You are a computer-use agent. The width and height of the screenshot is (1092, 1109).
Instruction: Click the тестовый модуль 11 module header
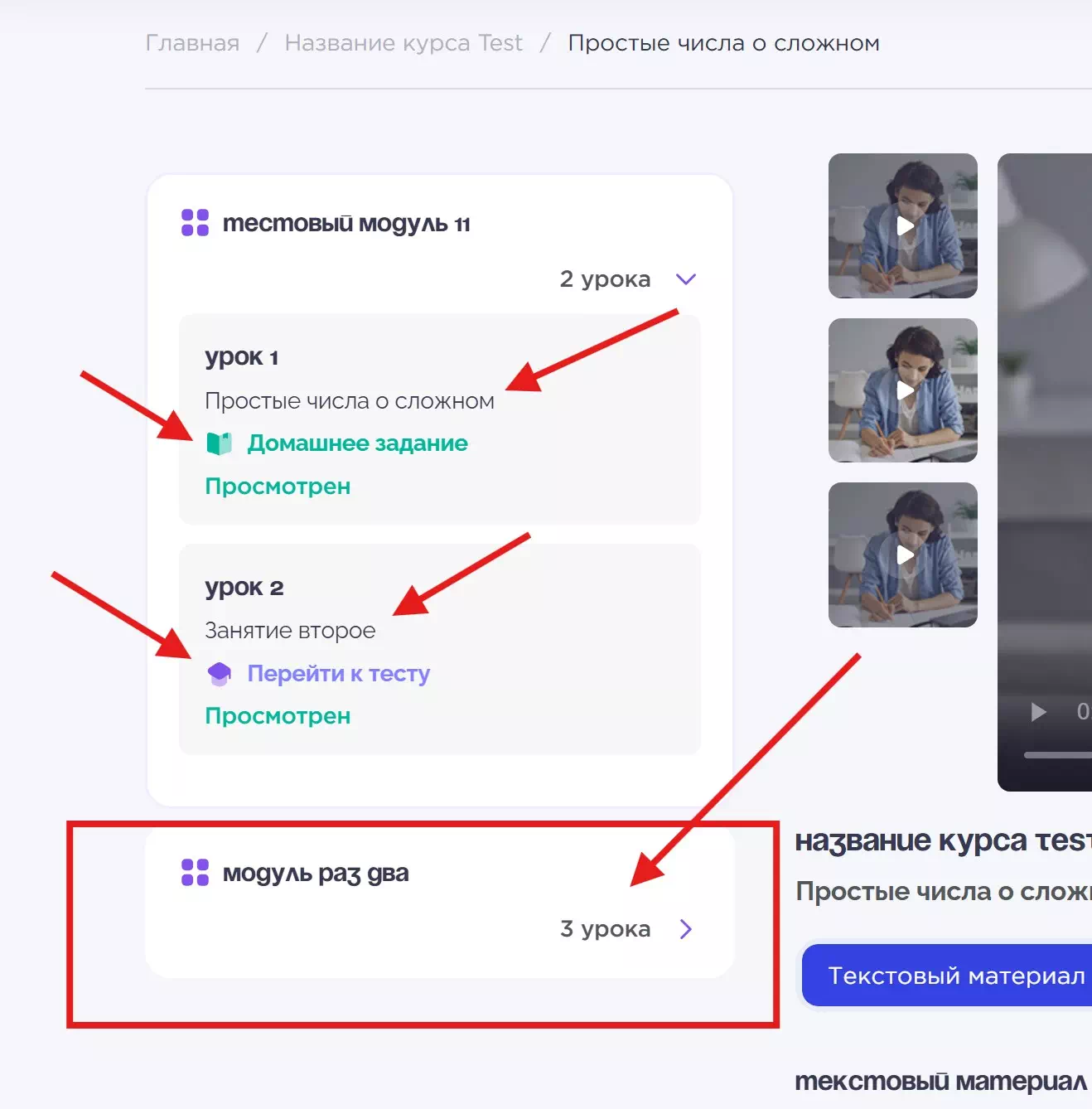coord(346,224)
